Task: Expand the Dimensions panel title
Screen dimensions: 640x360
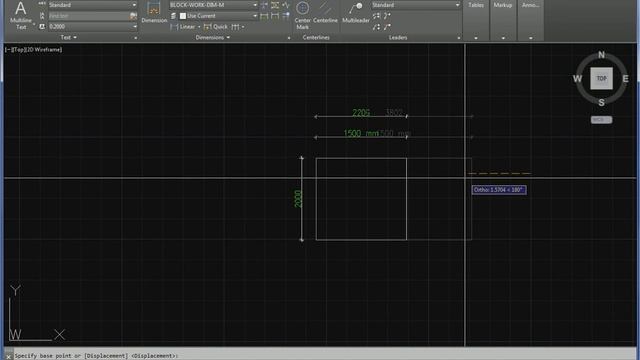Action: (x=213, y=38)
